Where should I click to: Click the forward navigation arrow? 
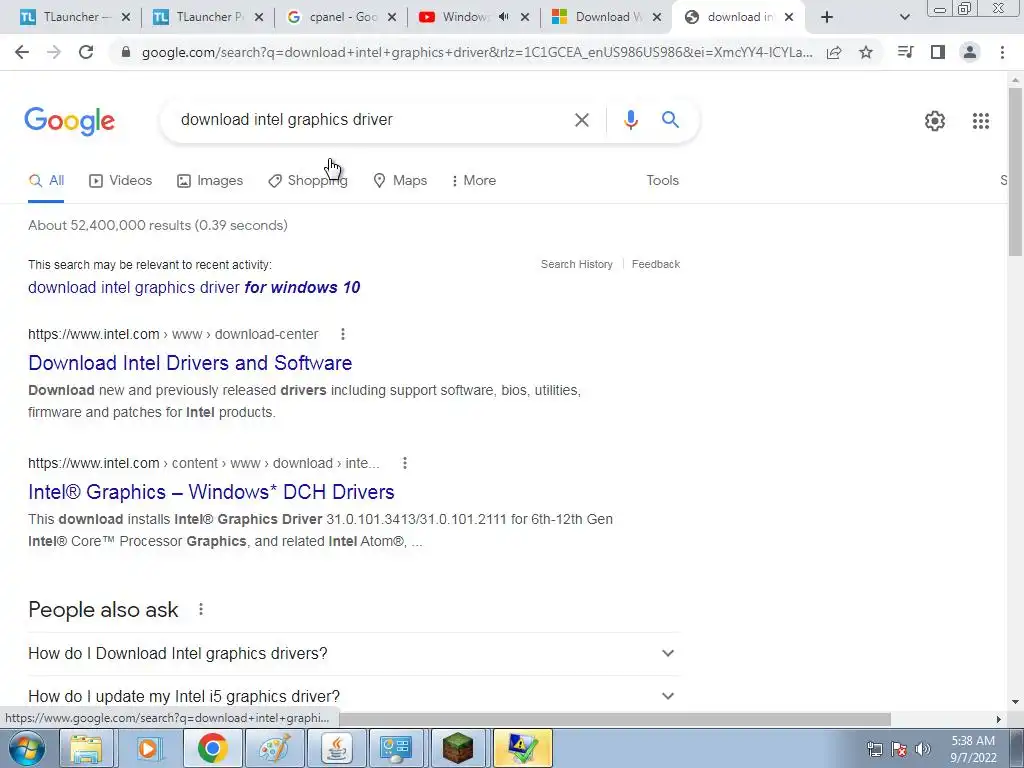click(x=54, y=52)
